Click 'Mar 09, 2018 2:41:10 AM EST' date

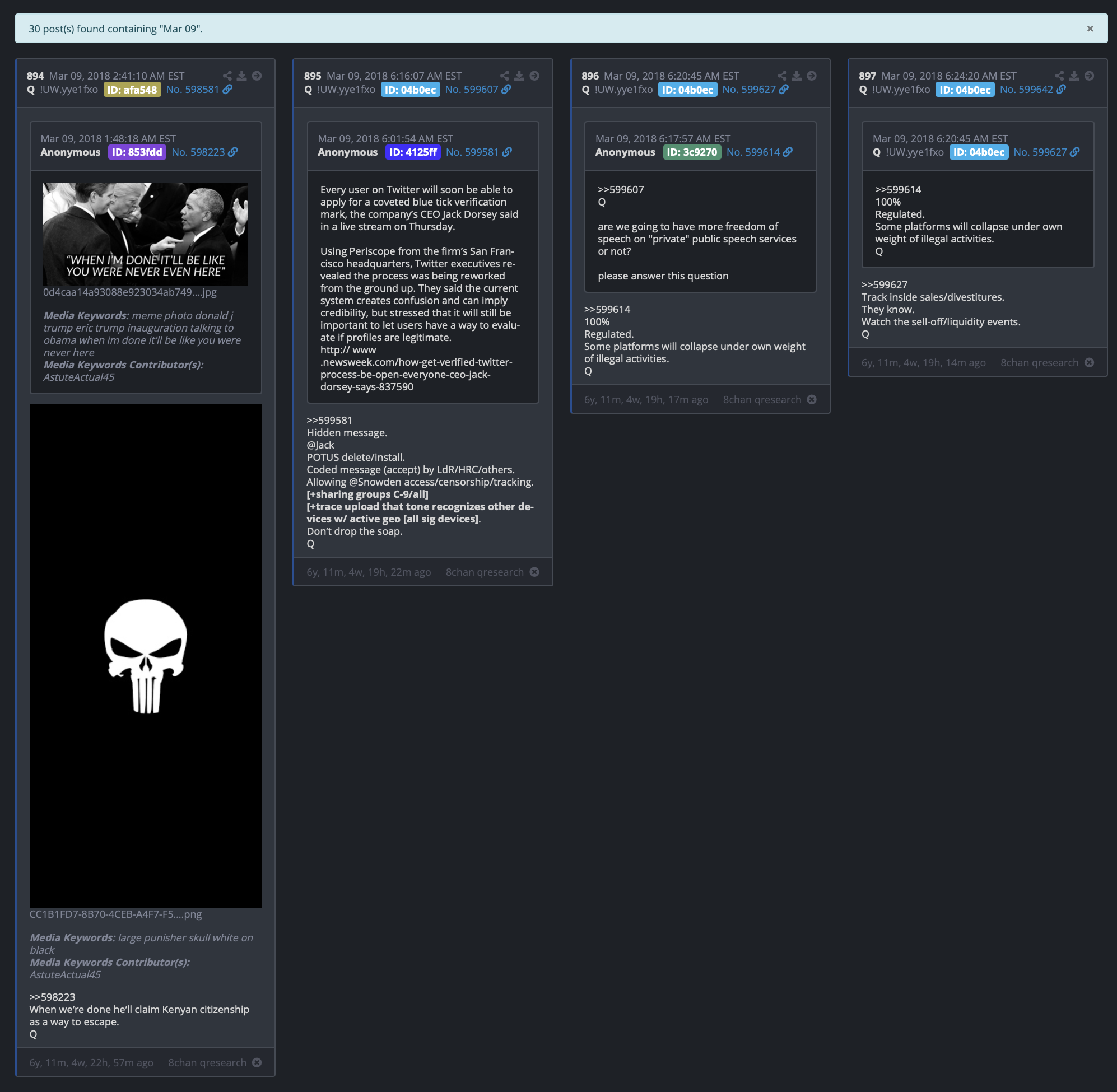coord(117,76)
